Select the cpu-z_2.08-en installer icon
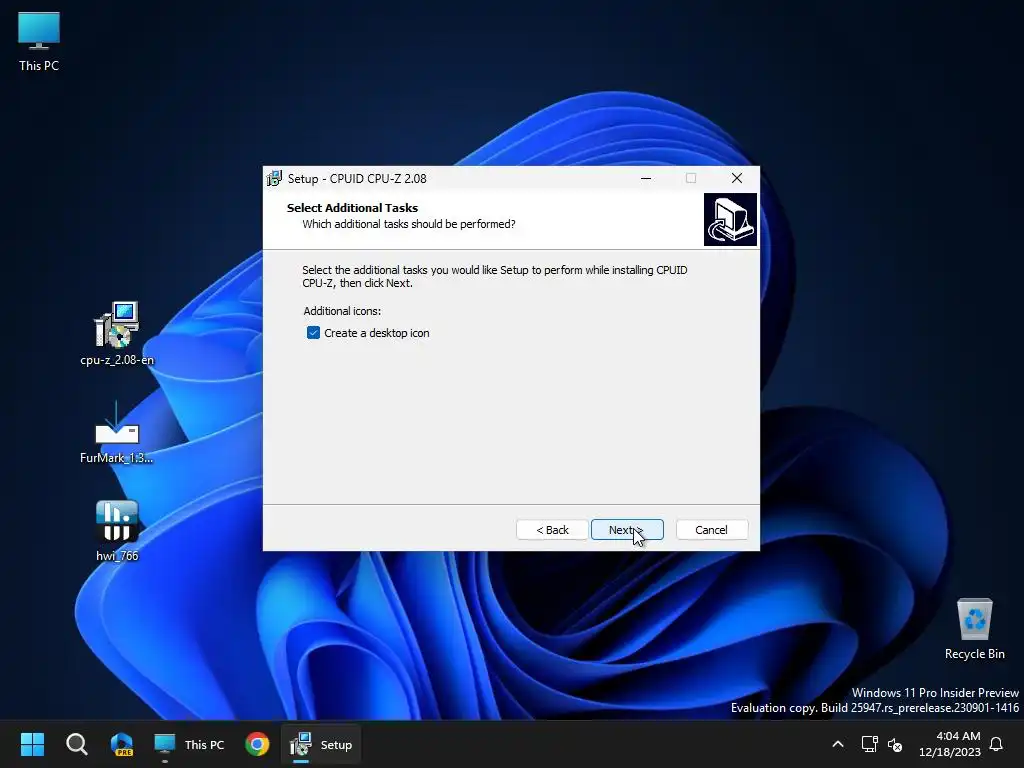Screen dimensions: 1024x768 (x=117, y=334)
